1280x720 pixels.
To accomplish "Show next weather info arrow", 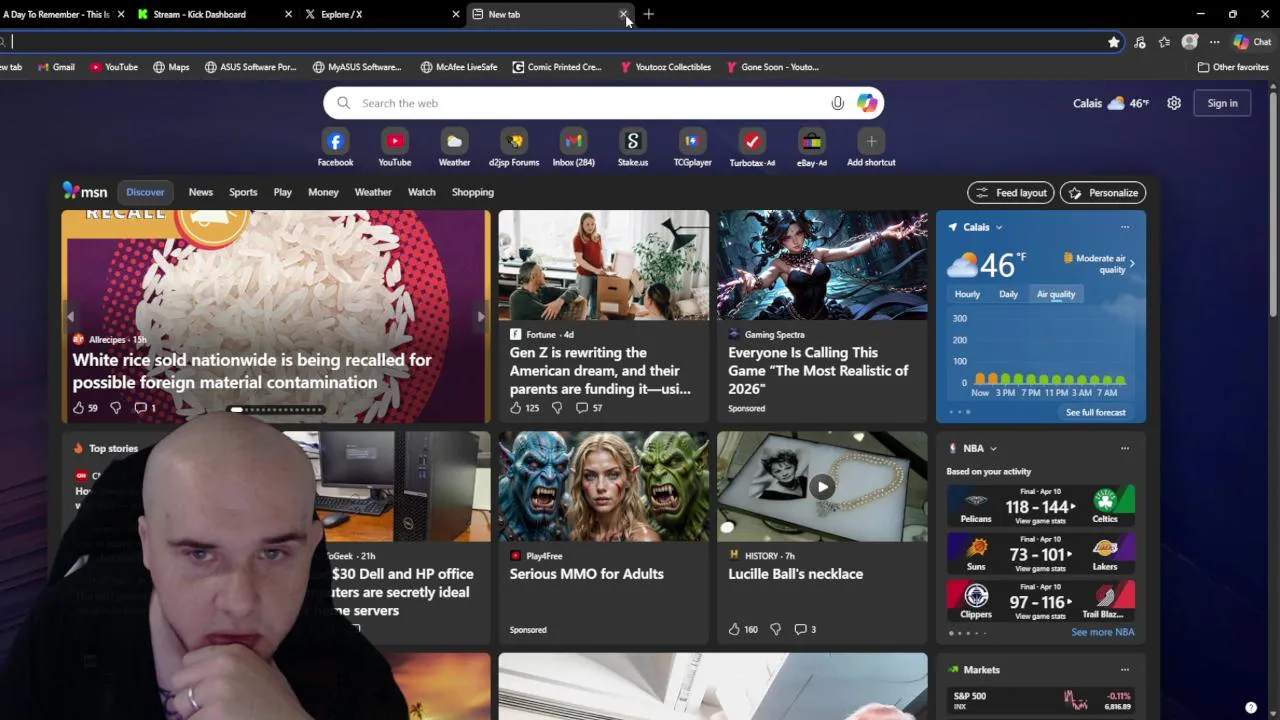I will tap(1131, 264).
